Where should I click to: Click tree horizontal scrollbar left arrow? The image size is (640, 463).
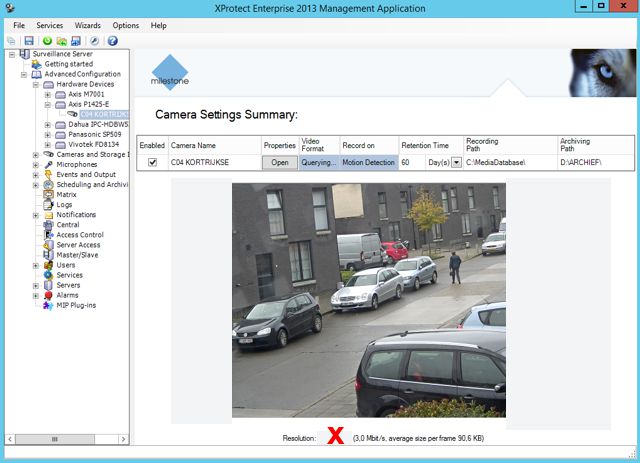[x=10, y=439]
